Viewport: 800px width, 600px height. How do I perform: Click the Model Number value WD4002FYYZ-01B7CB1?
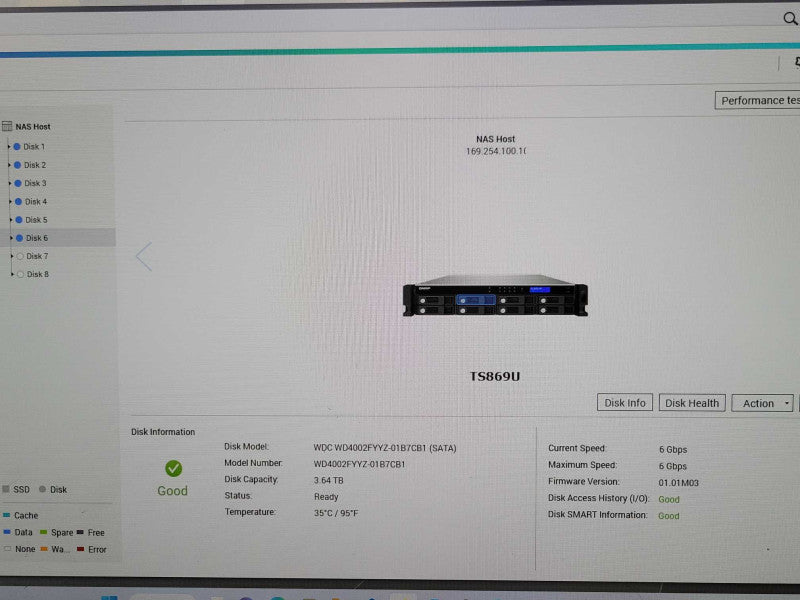[359, 464]
